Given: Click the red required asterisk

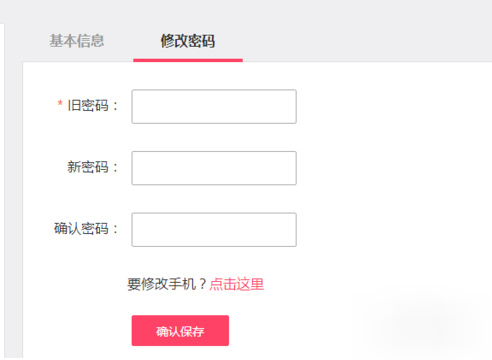Looking at the screenshot, I should pos(60,103).
